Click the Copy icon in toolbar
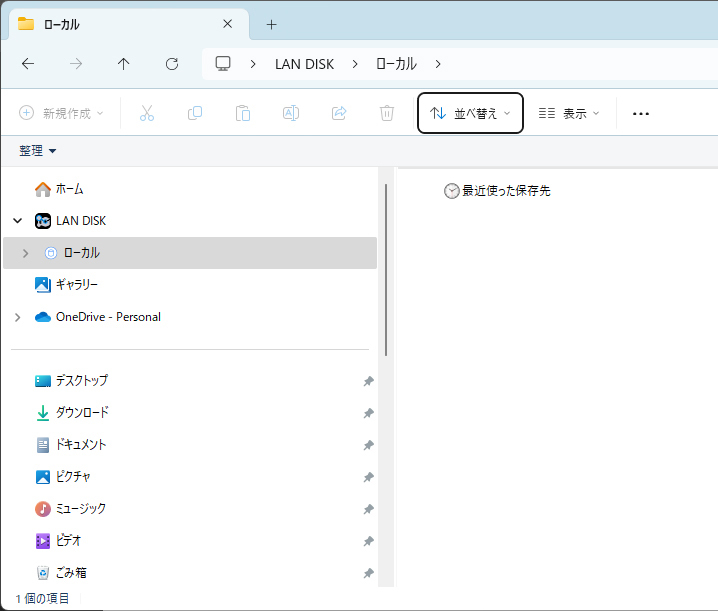Image resolution: width=718 pixels, height=611 pixels. (x=195, y=114)
